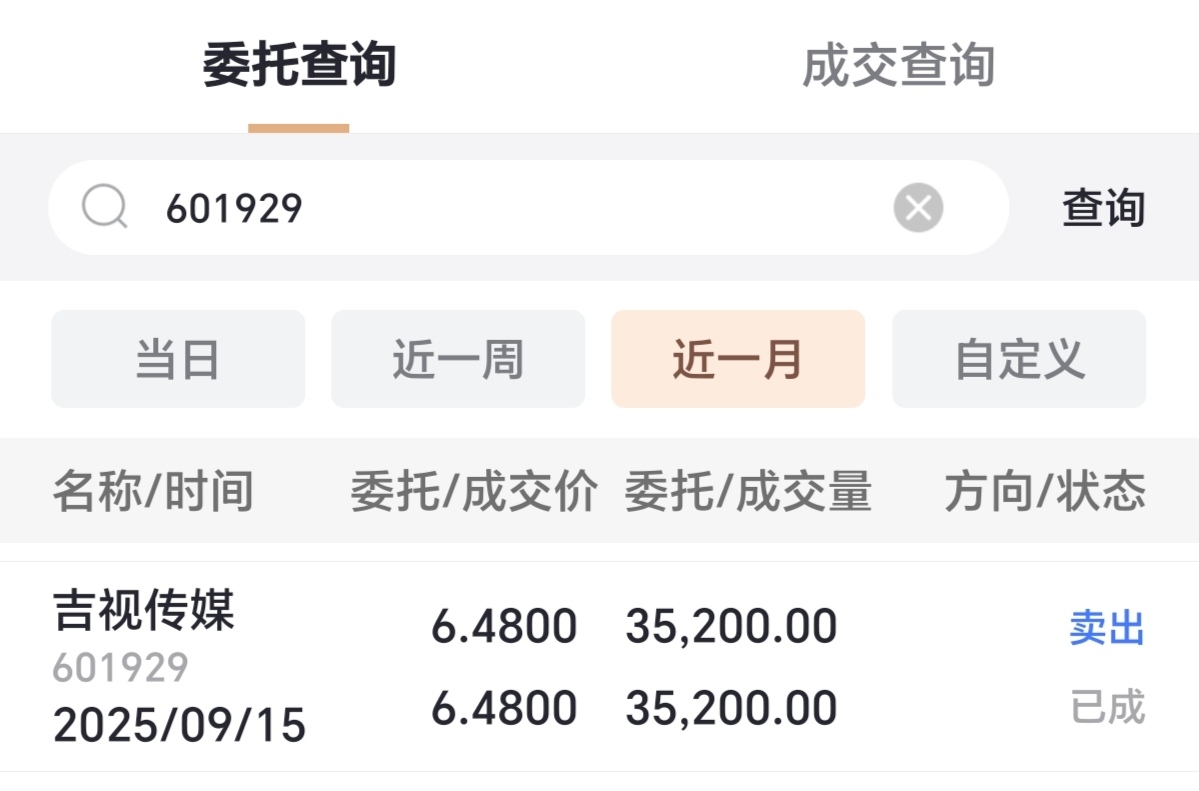Switch to the 委托查询 tab

click(x=299, y=66)
